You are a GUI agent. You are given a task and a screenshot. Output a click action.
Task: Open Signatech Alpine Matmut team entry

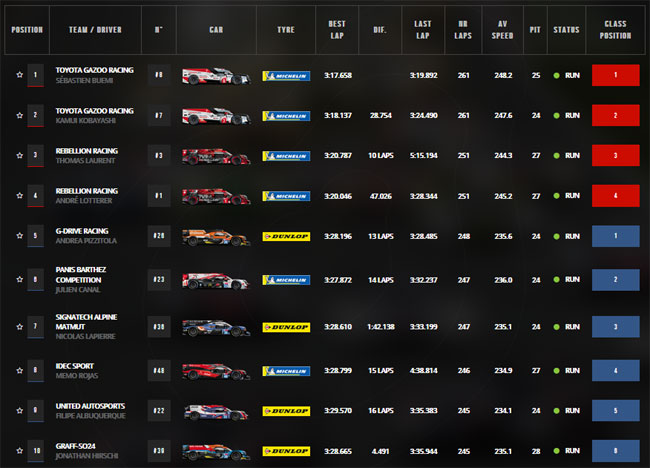(x=86, y=327)
